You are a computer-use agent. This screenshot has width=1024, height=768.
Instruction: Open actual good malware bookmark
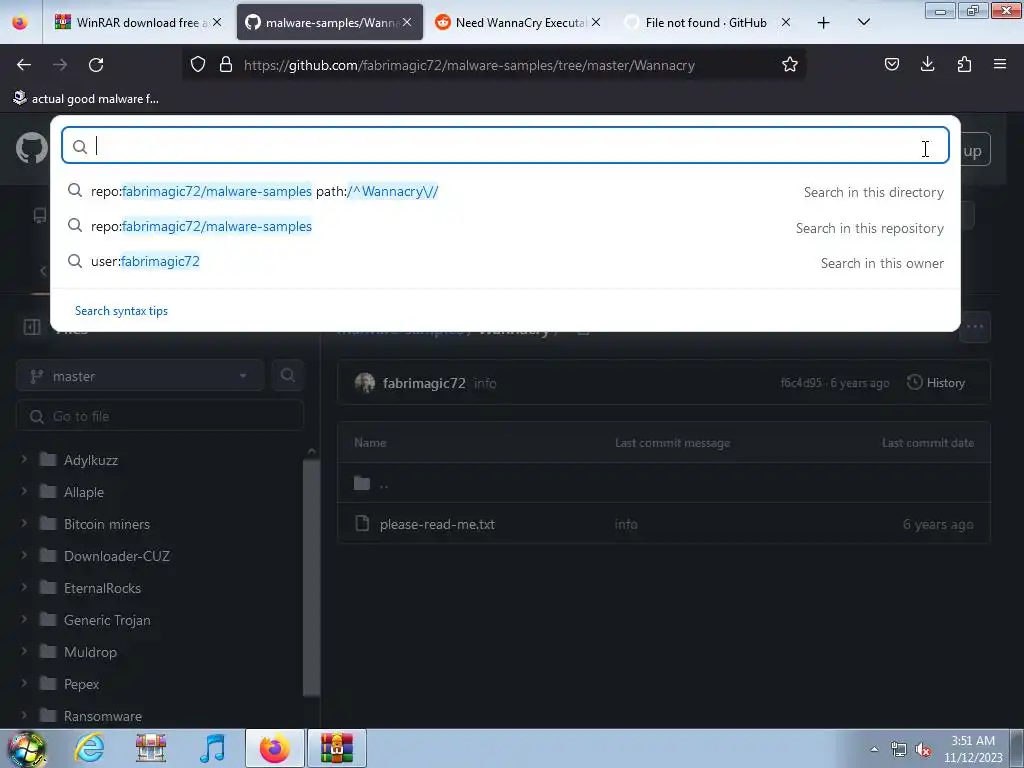tap(86, 99)
